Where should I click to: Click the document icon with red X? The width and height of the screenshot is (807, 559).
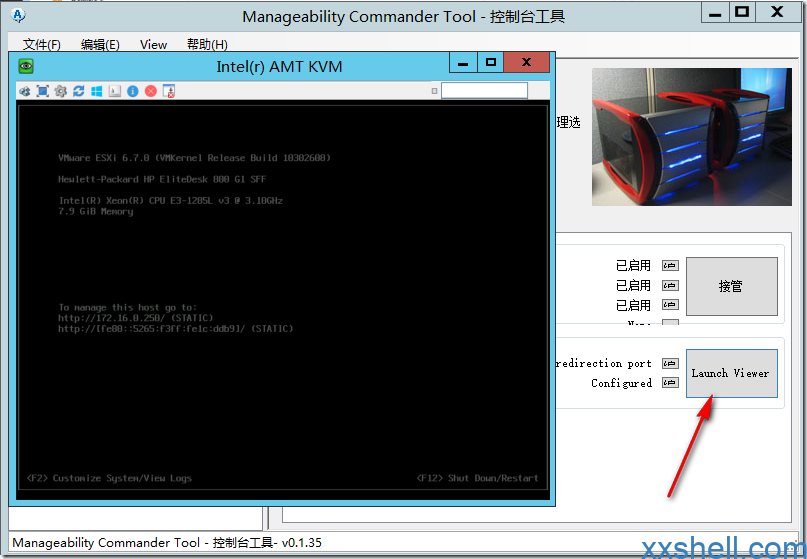click(169, 91)
